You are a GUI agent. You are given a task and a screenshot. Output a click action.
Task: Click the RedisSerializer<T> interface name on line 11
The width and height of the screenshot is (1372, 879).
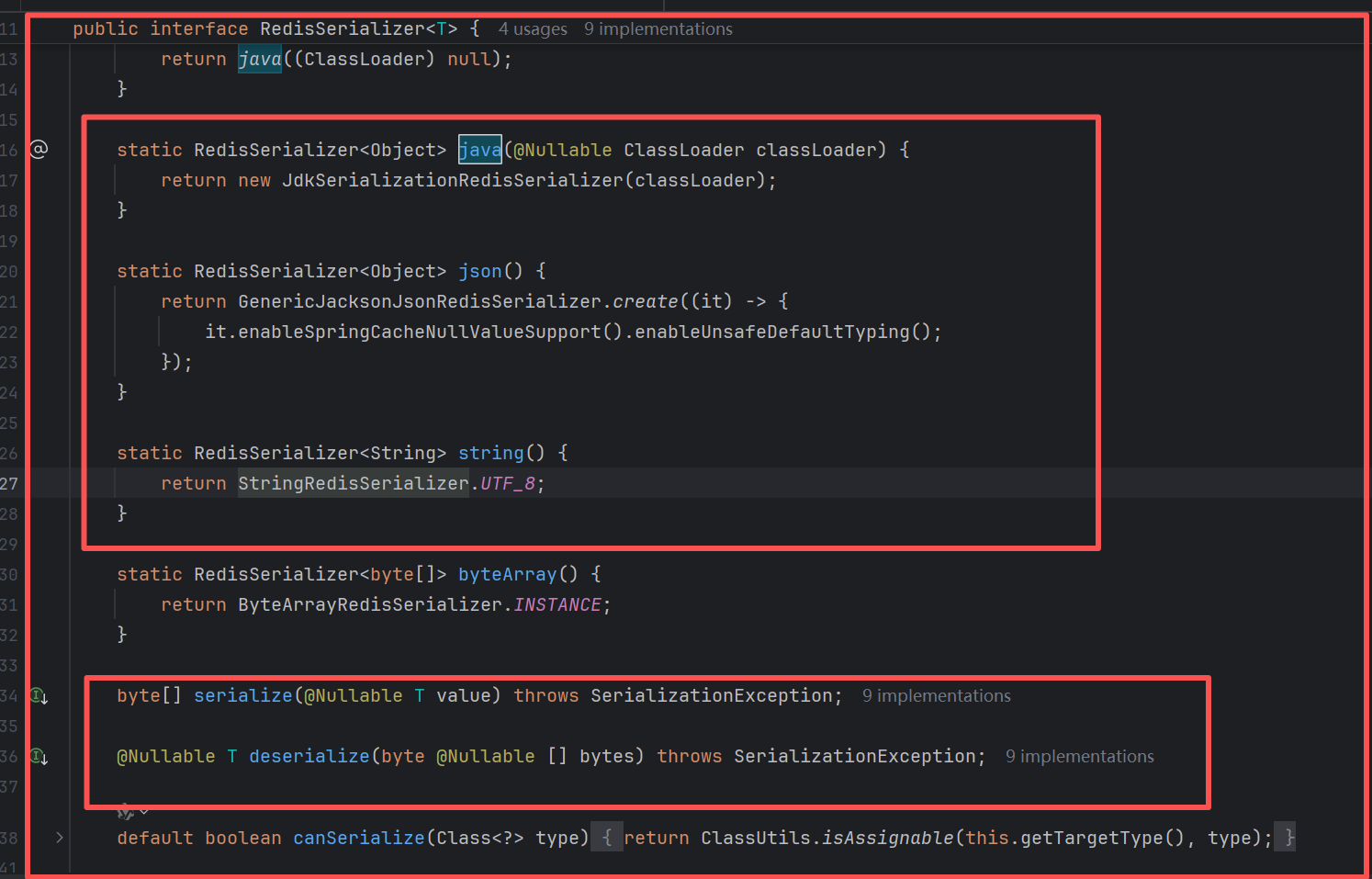tap(359, 29)
